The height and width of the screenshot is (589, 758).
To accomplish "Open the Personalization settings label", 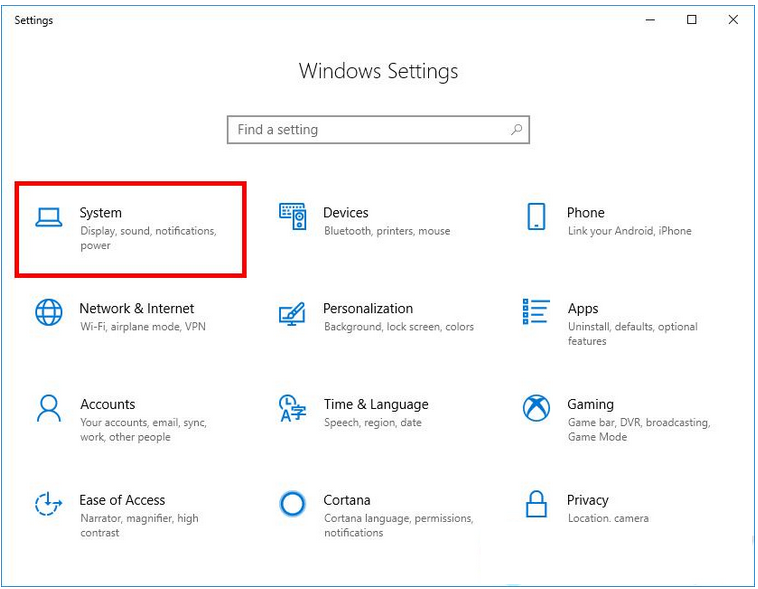I will 368,309.
